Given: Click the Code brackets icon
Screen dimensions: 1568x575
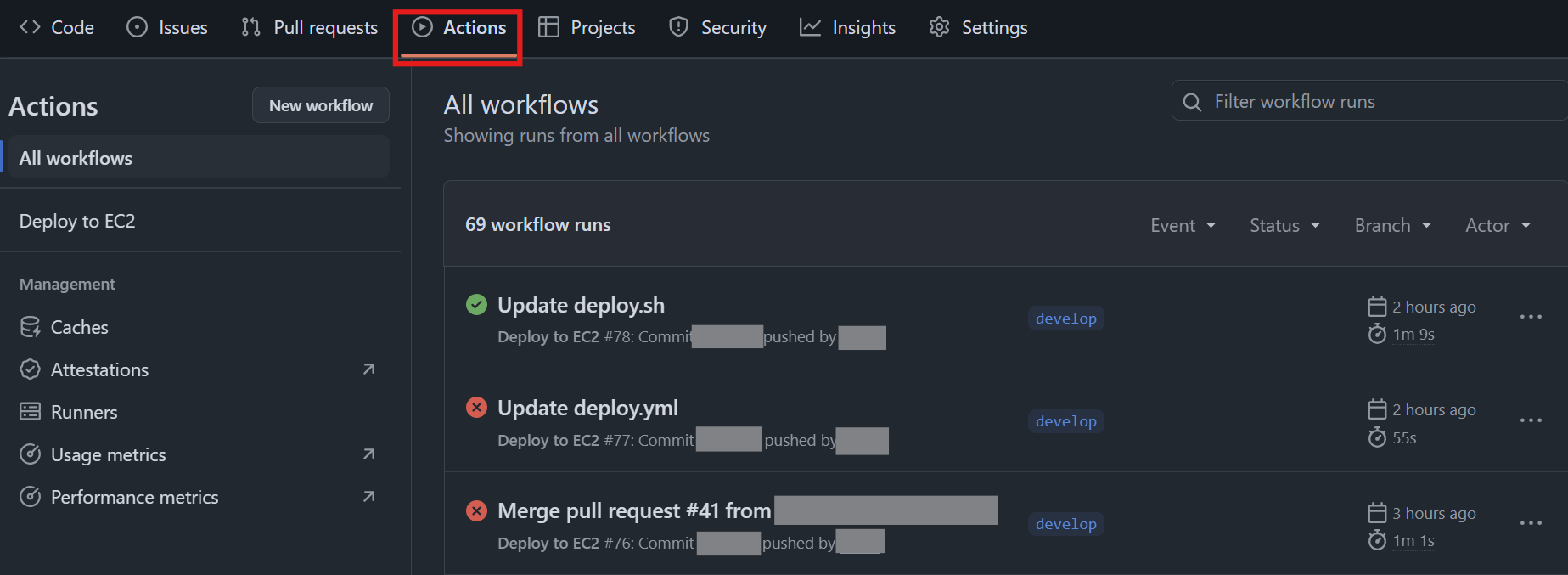Looking at the screenshot, I should point(30,27).
